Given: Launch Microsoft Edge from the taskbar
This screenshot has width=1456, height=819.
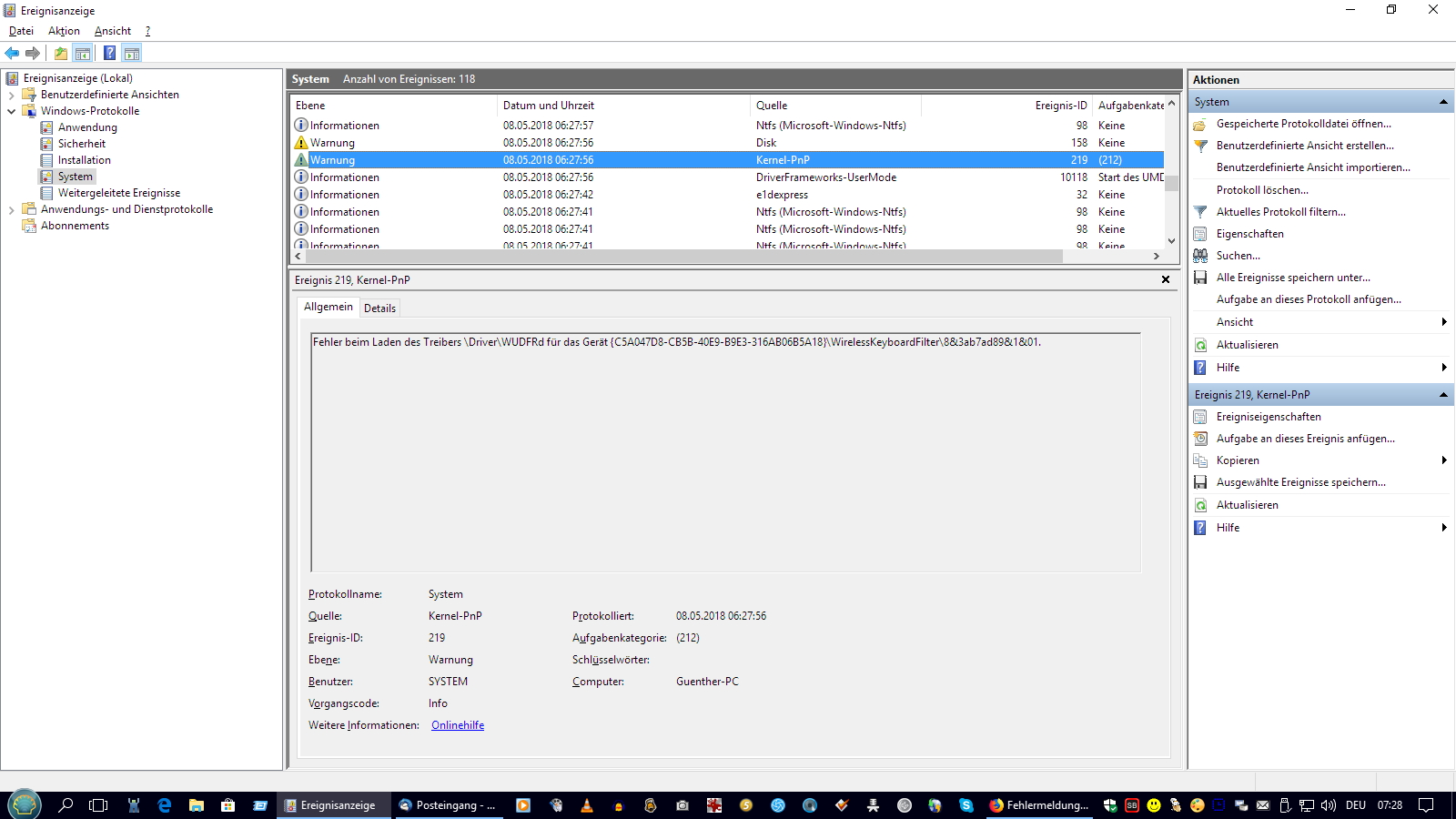Looking at the screenshot, I should coord(165,805).
